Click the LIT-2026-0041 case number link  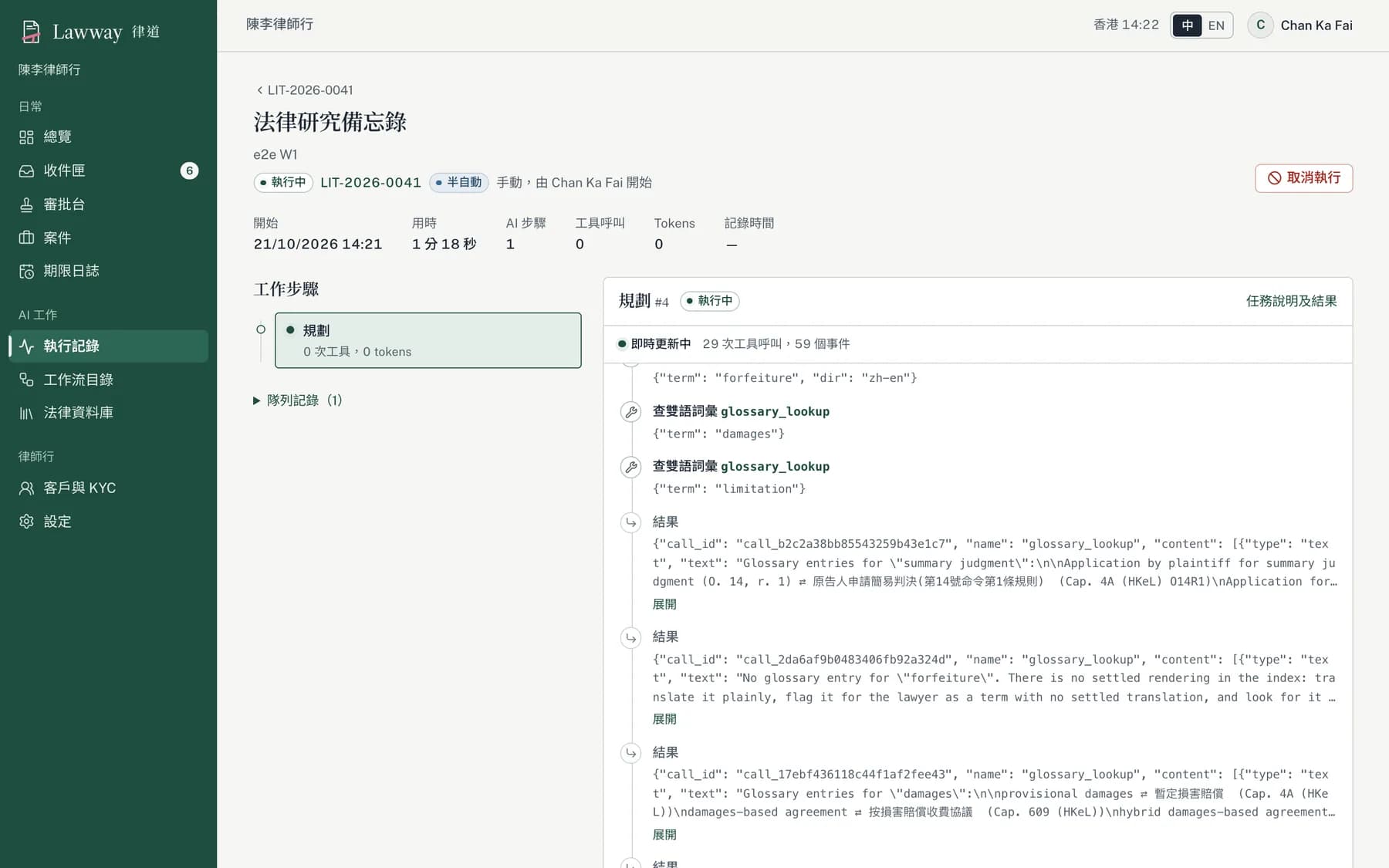coord(370,183)
